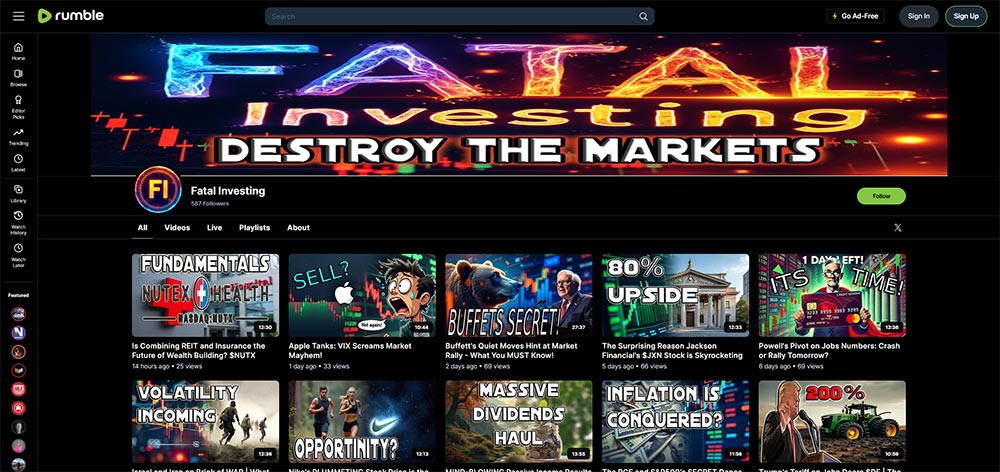Switch to the Videos tab
Screen dimensions: 1000x472
click(177, 228)
